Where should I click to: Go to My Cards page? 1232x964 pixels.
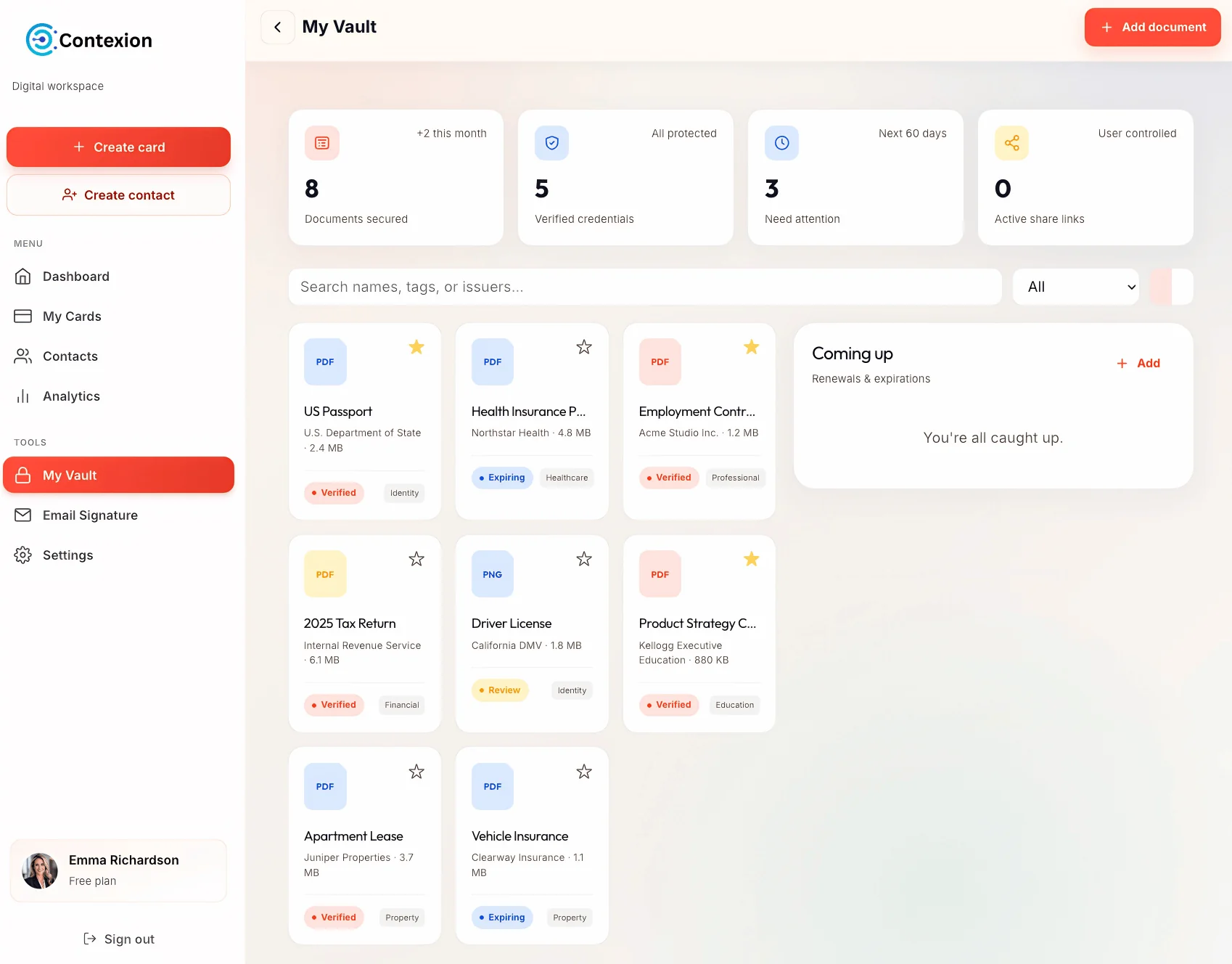pyautogui.click(x=118, y=316)
